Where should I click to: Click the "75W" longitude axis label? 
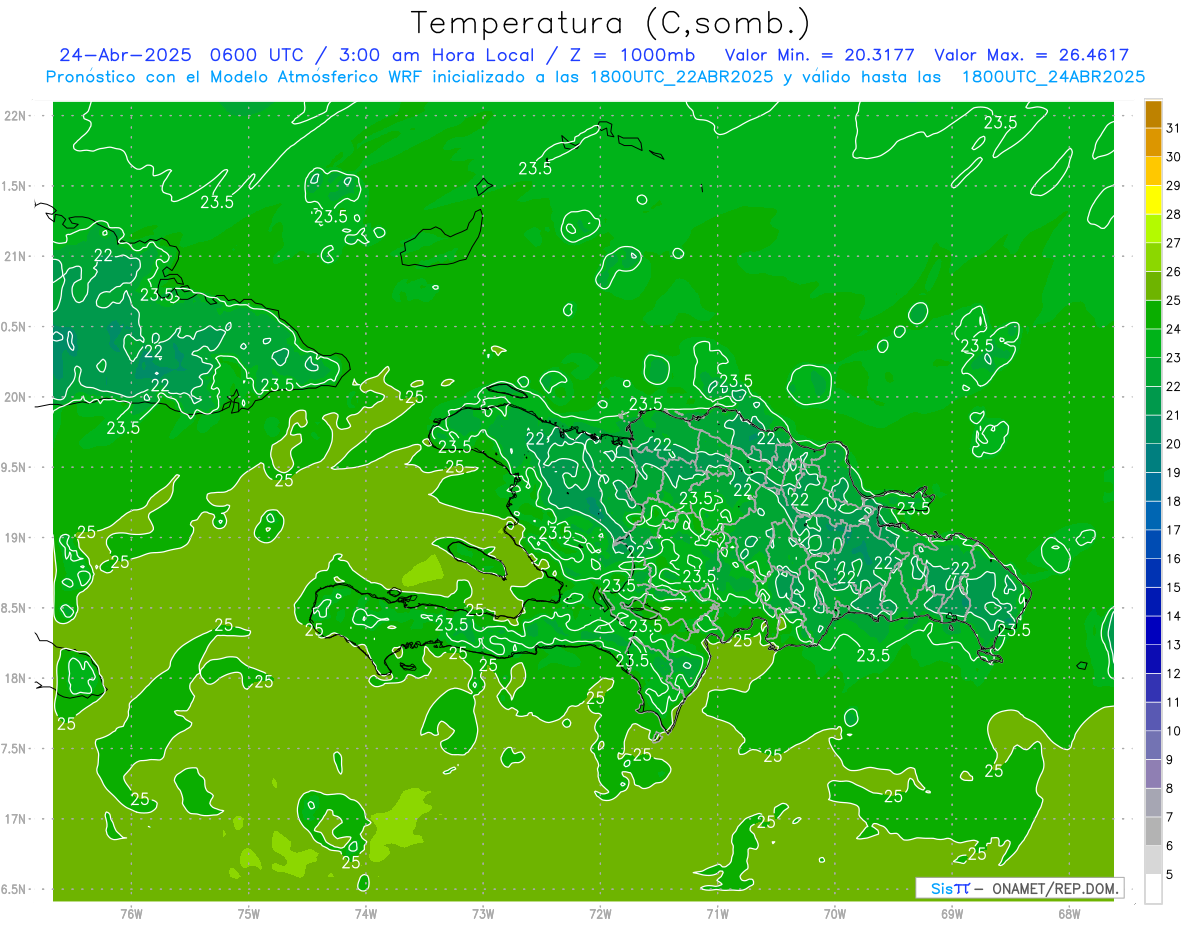(x=249, y=914)
